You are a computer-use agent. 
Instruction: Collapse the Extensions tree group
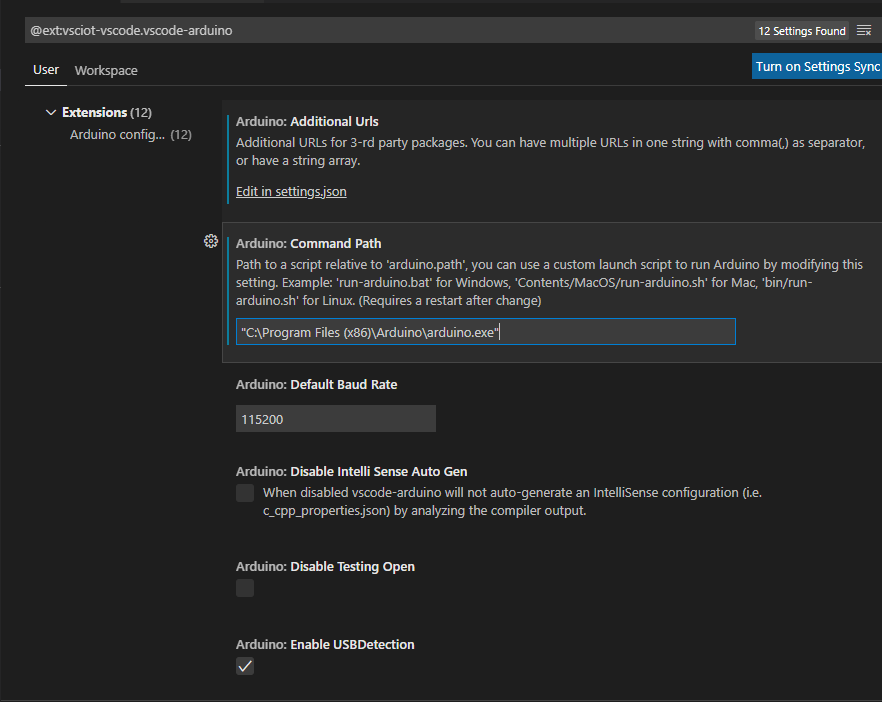[51, 112]
